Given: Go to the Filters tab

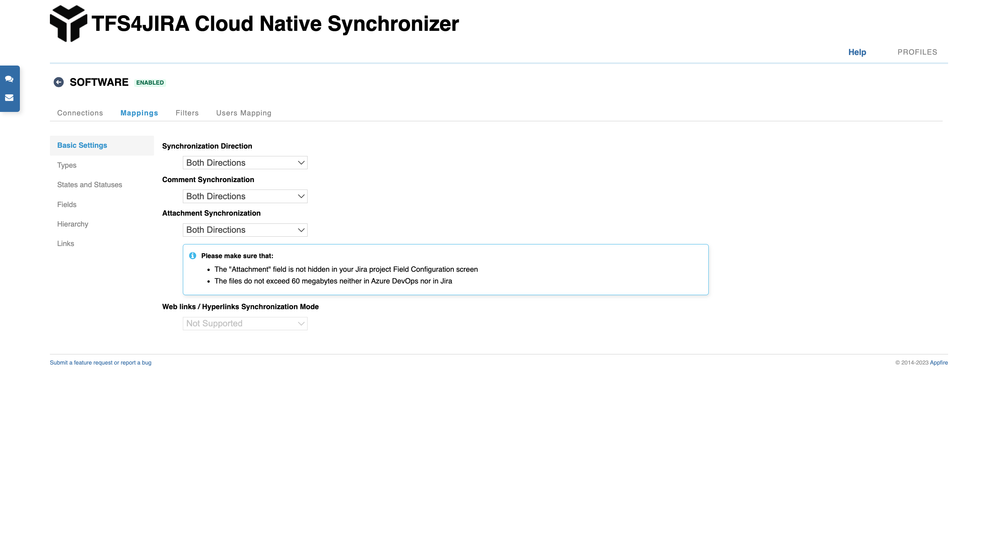Looking at the screenshot, I should click(x=187, y=113).
